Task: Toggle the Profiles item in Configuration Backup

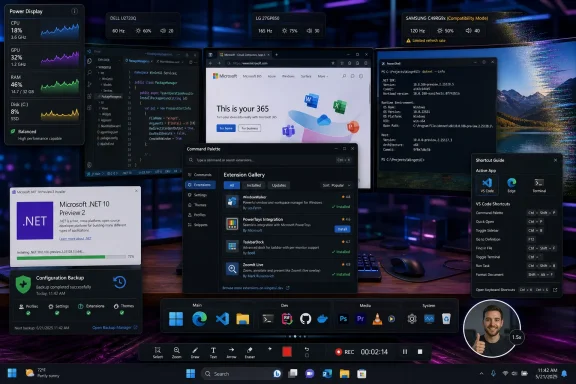Action: coord(28,309)
